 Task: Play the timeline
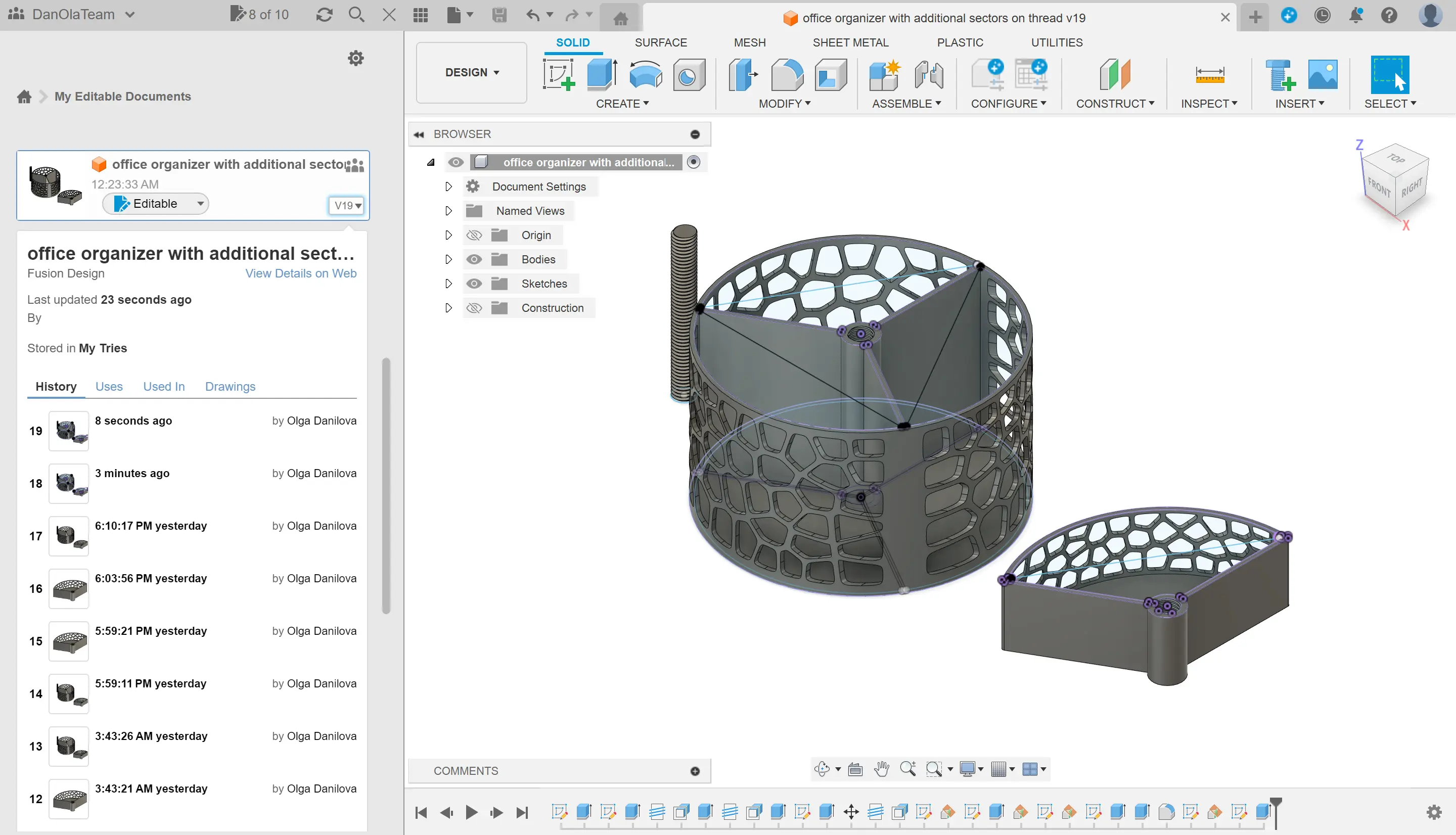coord(471,813)
